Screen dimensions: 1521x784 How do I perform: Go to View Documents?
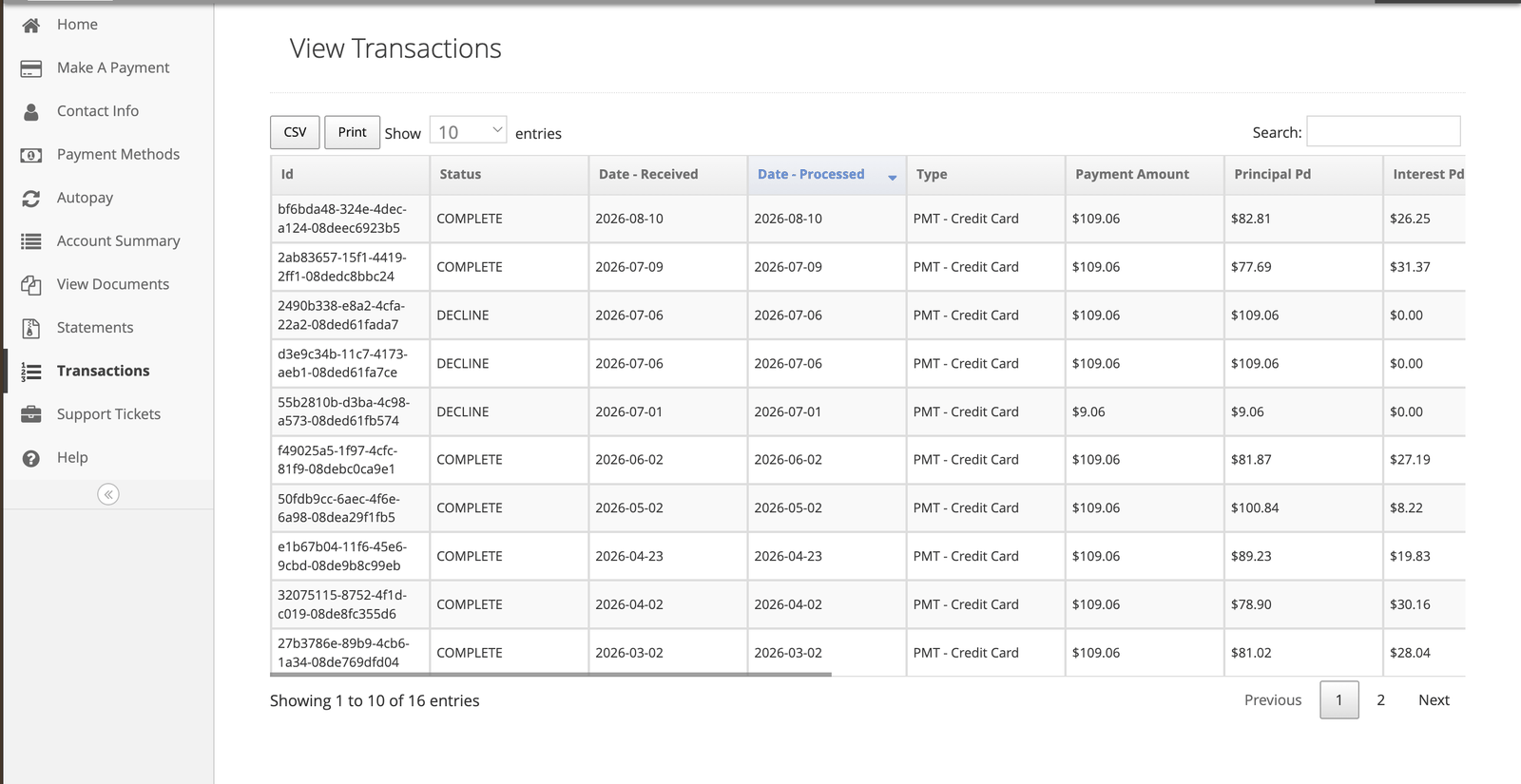coord(113,284)
